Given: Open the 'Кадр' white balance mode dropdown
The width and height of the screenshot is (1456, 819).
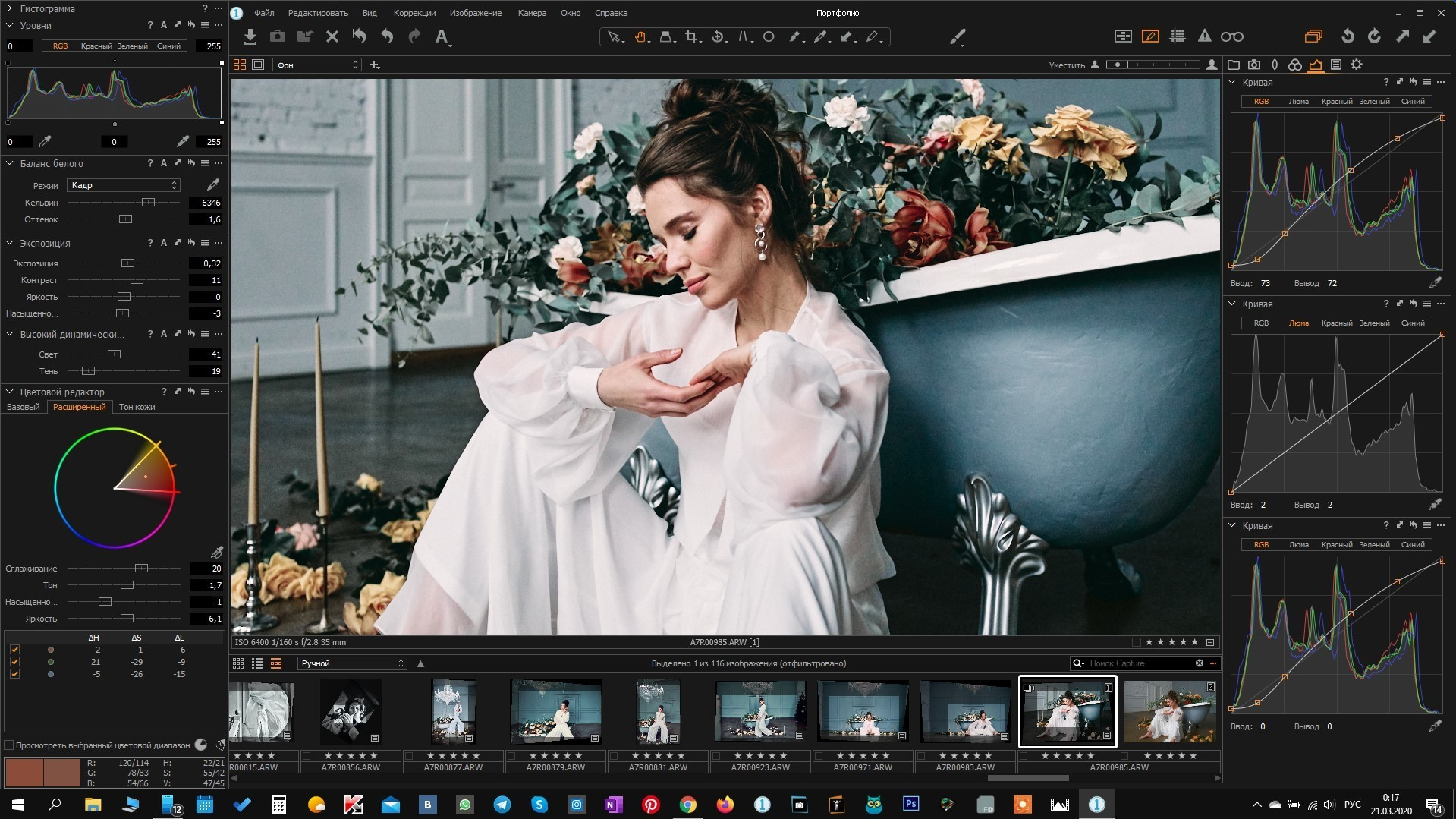Looking at the screenshot, I should (123, 185).
